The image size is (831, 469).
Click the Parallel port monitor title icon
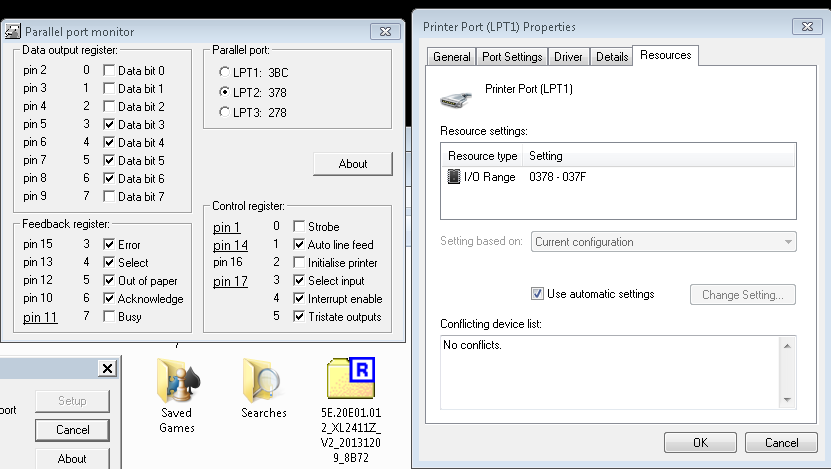pos(15,32)
